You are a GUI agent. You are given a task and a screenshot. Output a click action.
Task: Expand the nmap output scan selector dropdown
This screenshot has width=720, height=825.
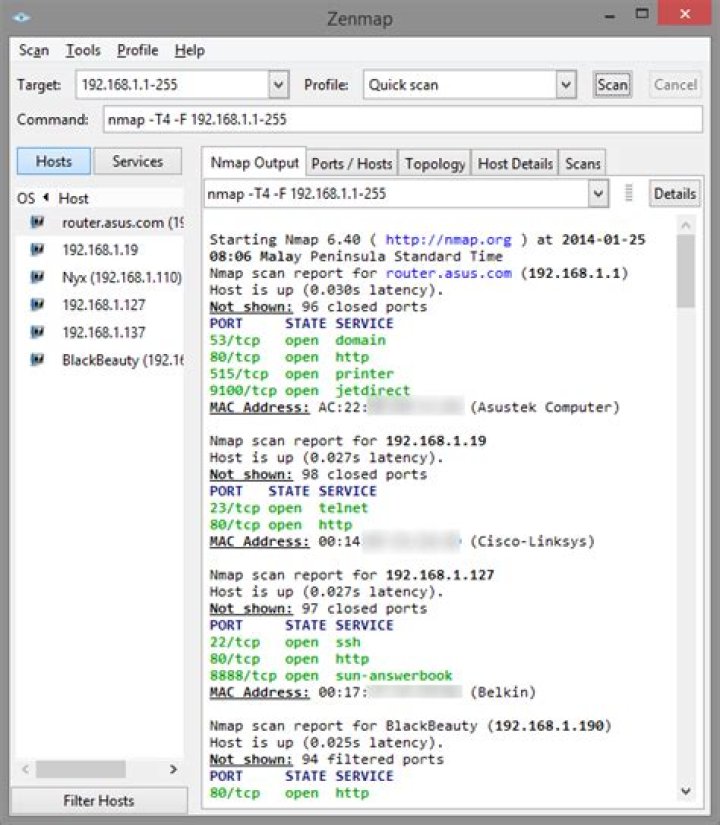point(598,194)
